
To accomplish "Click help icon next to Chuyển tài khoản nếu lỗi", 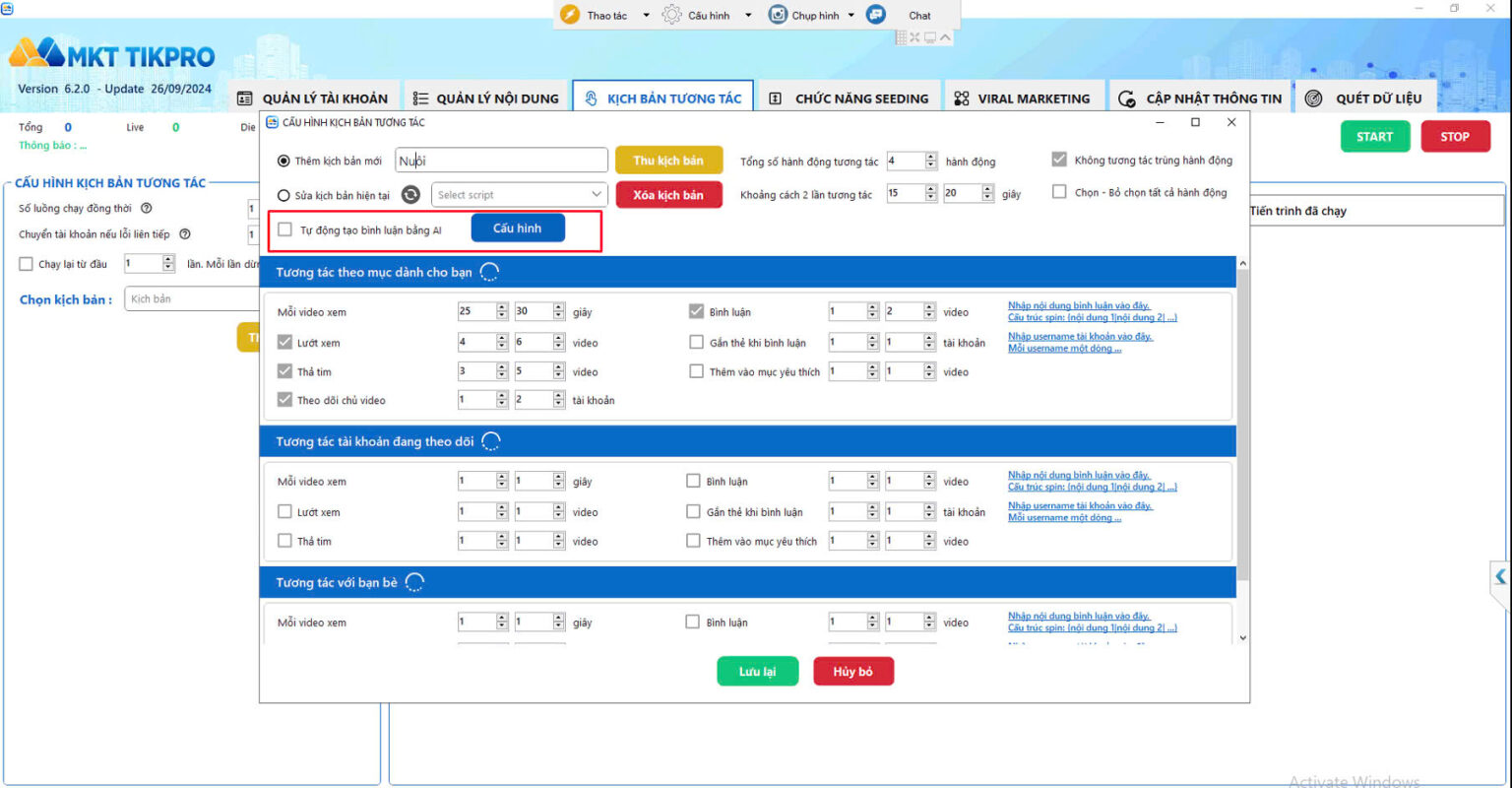I will pyautogui.click(x=184, y=234).
